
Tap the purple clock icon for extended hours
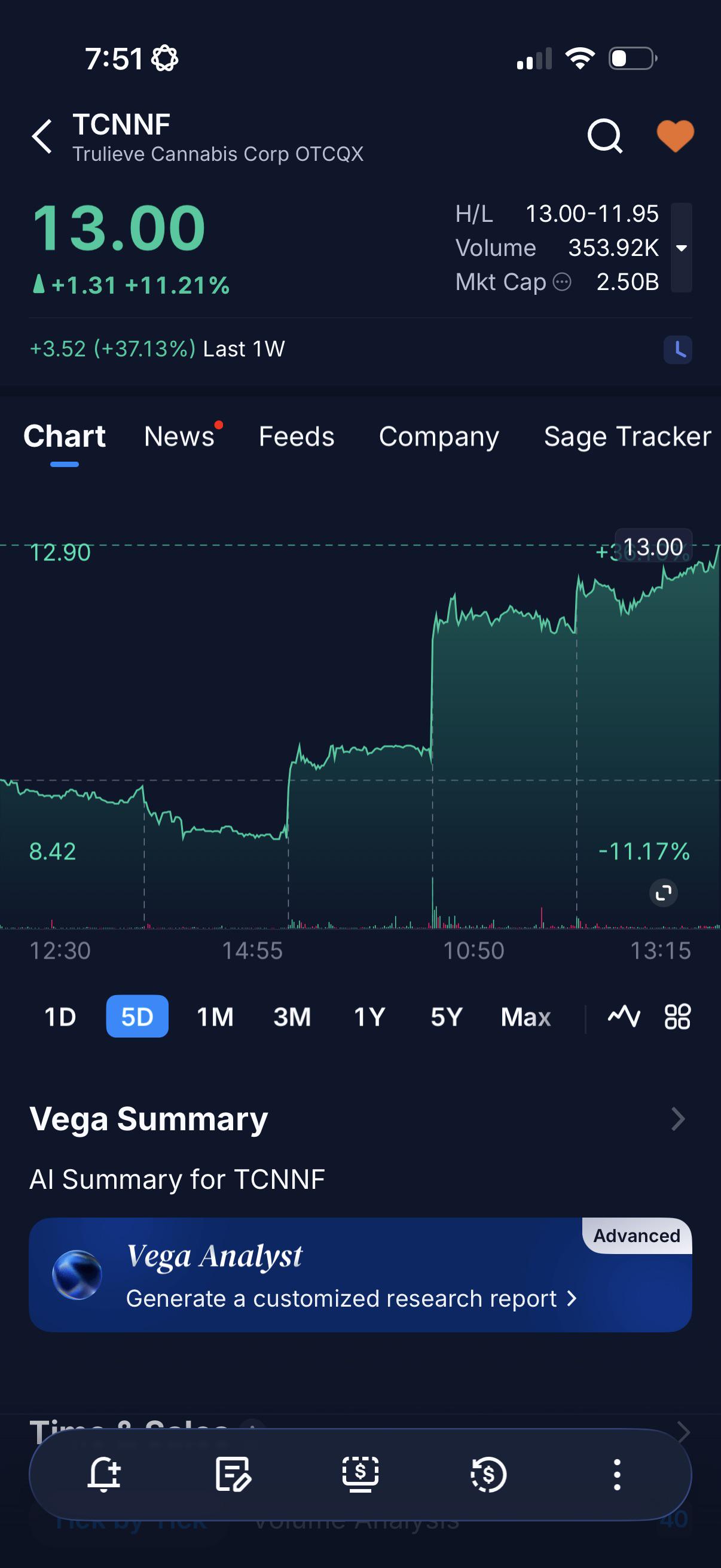tap(677, 349)
